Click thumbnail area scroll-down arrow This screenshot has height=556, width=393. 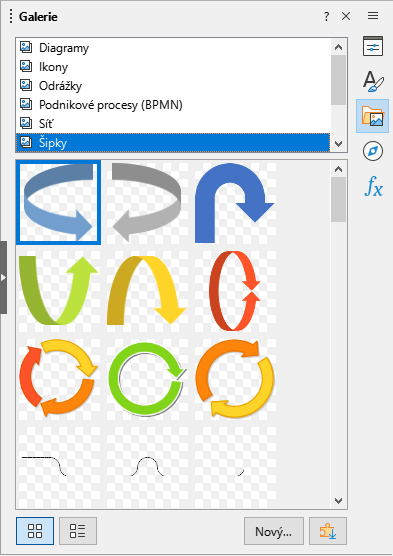click(x=338, y=500)
